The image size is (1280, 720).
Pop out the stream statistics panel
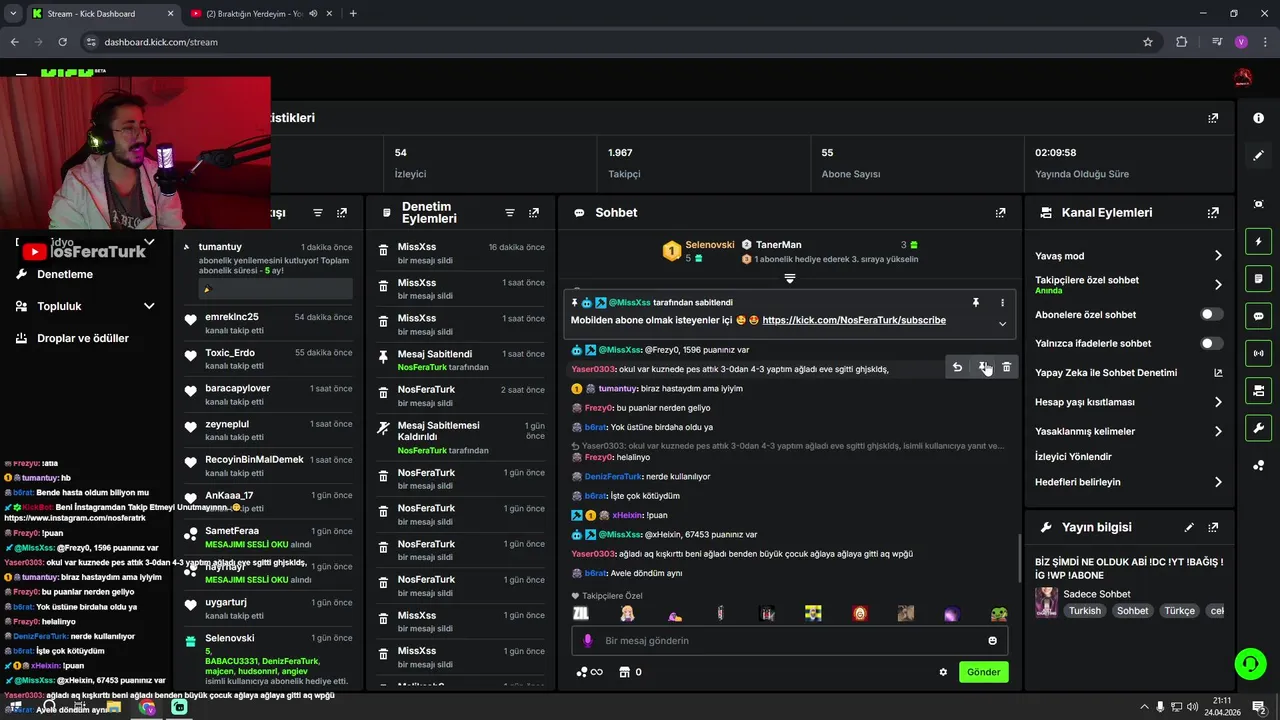(x=1213, y=118)
